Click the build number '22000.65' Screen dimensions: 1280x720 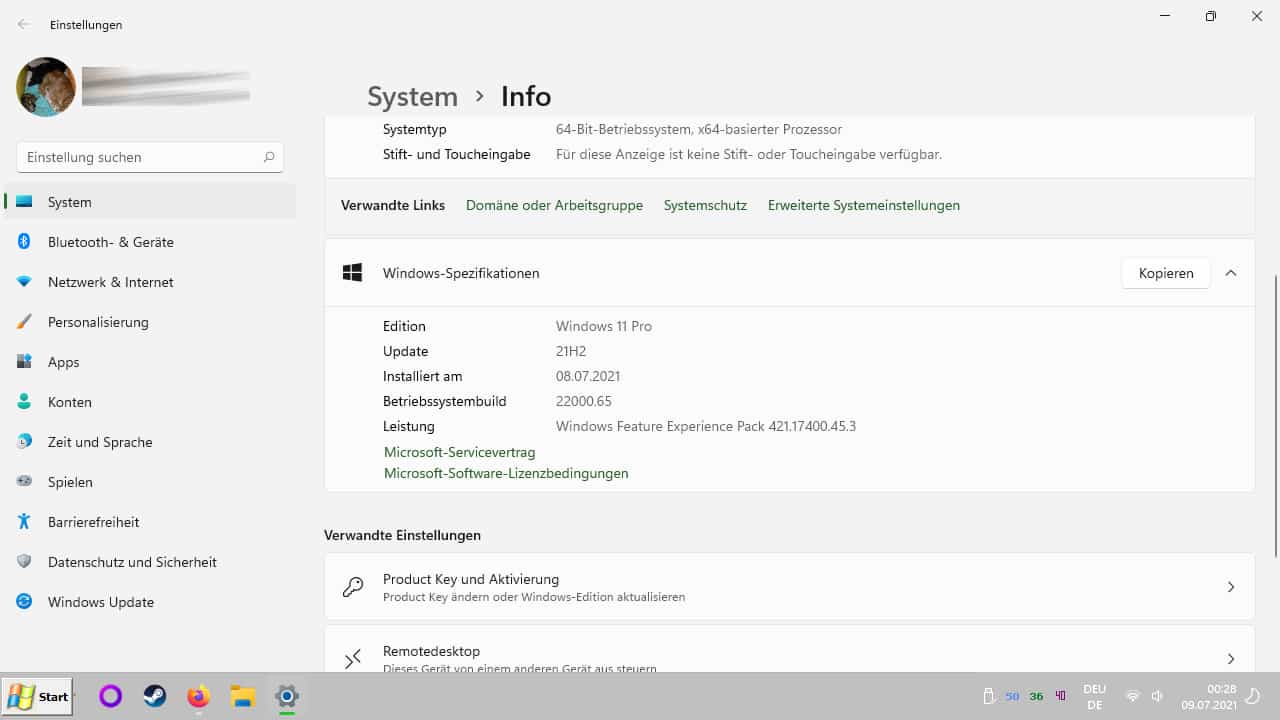pos(584,401)
